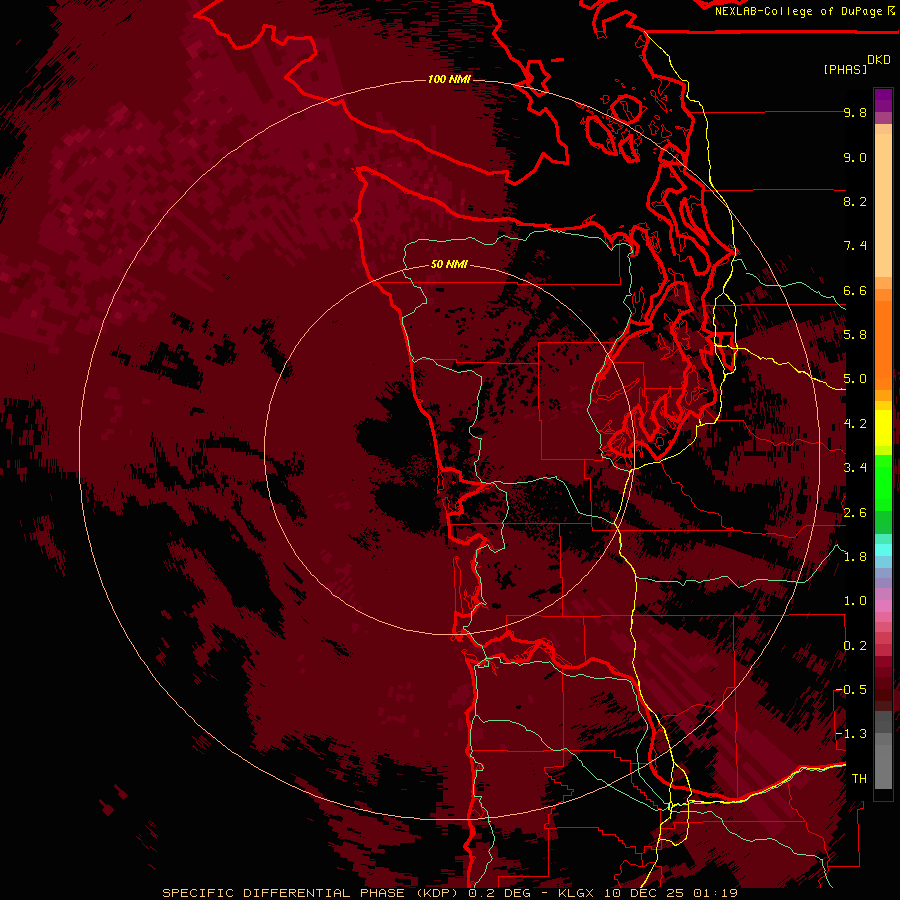The width and height of the screenshot is (900, 900).
Task: Click the KLGX station identifier in caption
Action: click(x=574, y=893)
